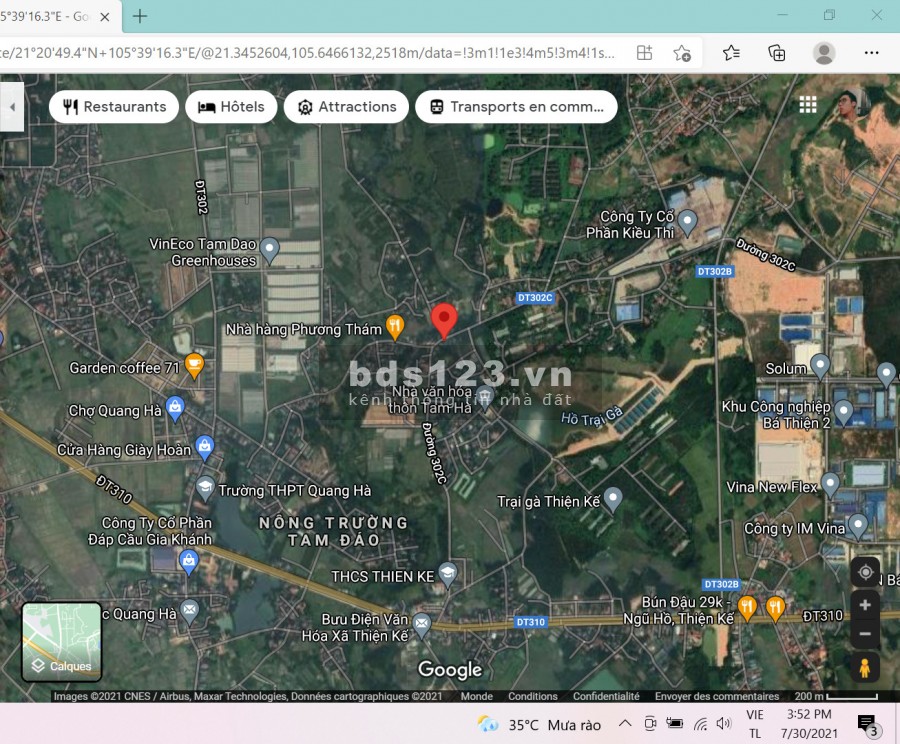Select the Công ty IM Vina marker
The width and height of the screenshot is (900, 744).
click(x=858, y=527)
